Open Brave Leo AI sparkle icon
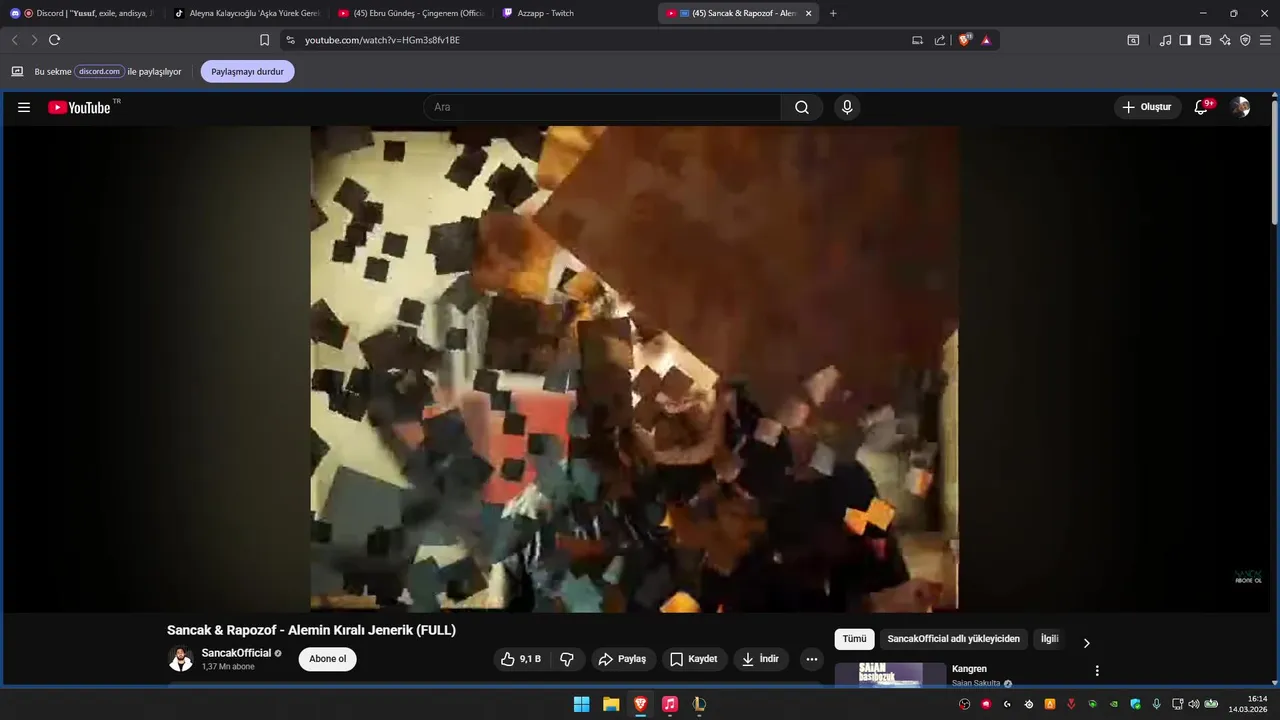The image size is (1280, 720). pos(1225,40)
